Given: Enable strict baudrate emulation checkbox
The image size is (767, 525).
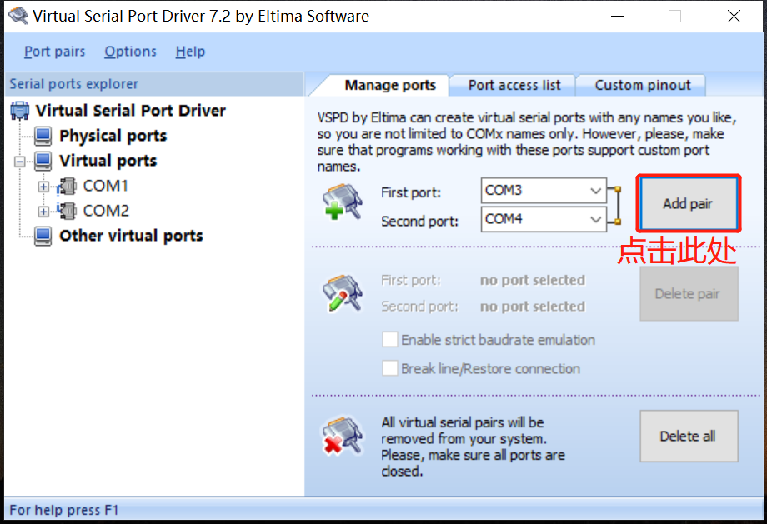Looking at the screenshot, I should (390, 340).
